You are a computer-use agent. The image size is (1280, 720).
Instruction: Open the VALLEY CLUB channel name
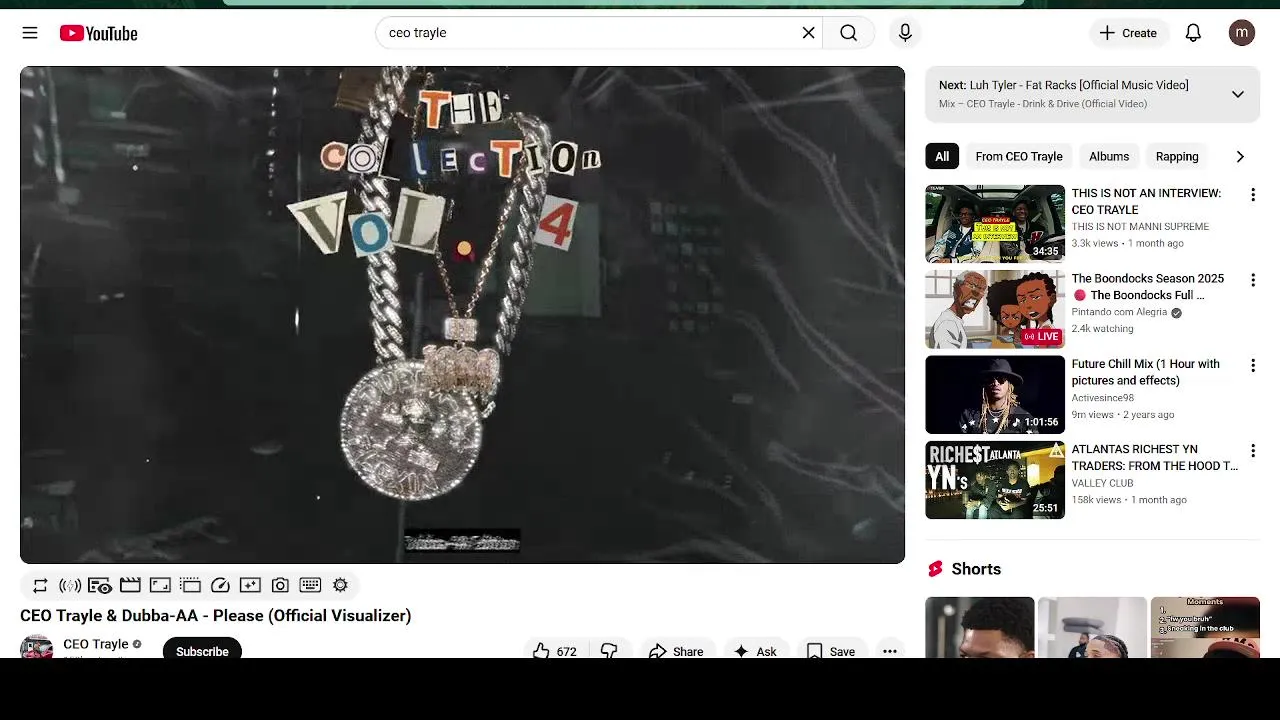pos(1102,483)
